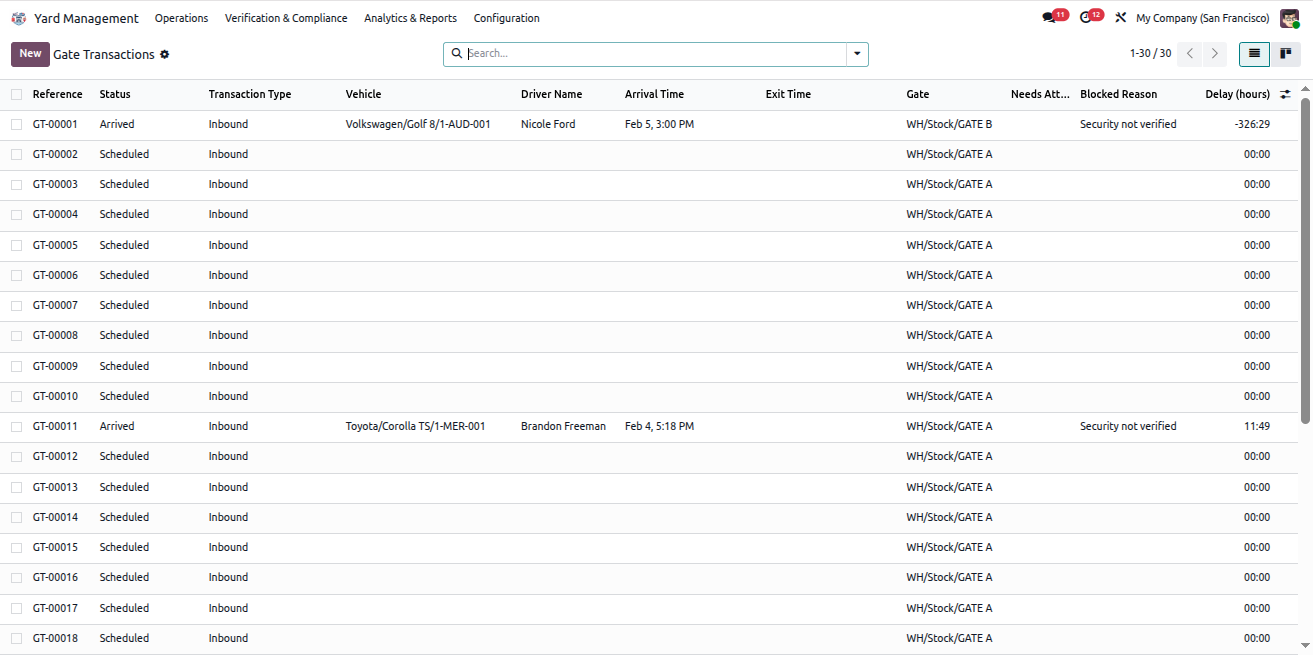Sort by the Arrival Time column header
This screenshot has width=1313, height=655.
click(x=654, y=94)
